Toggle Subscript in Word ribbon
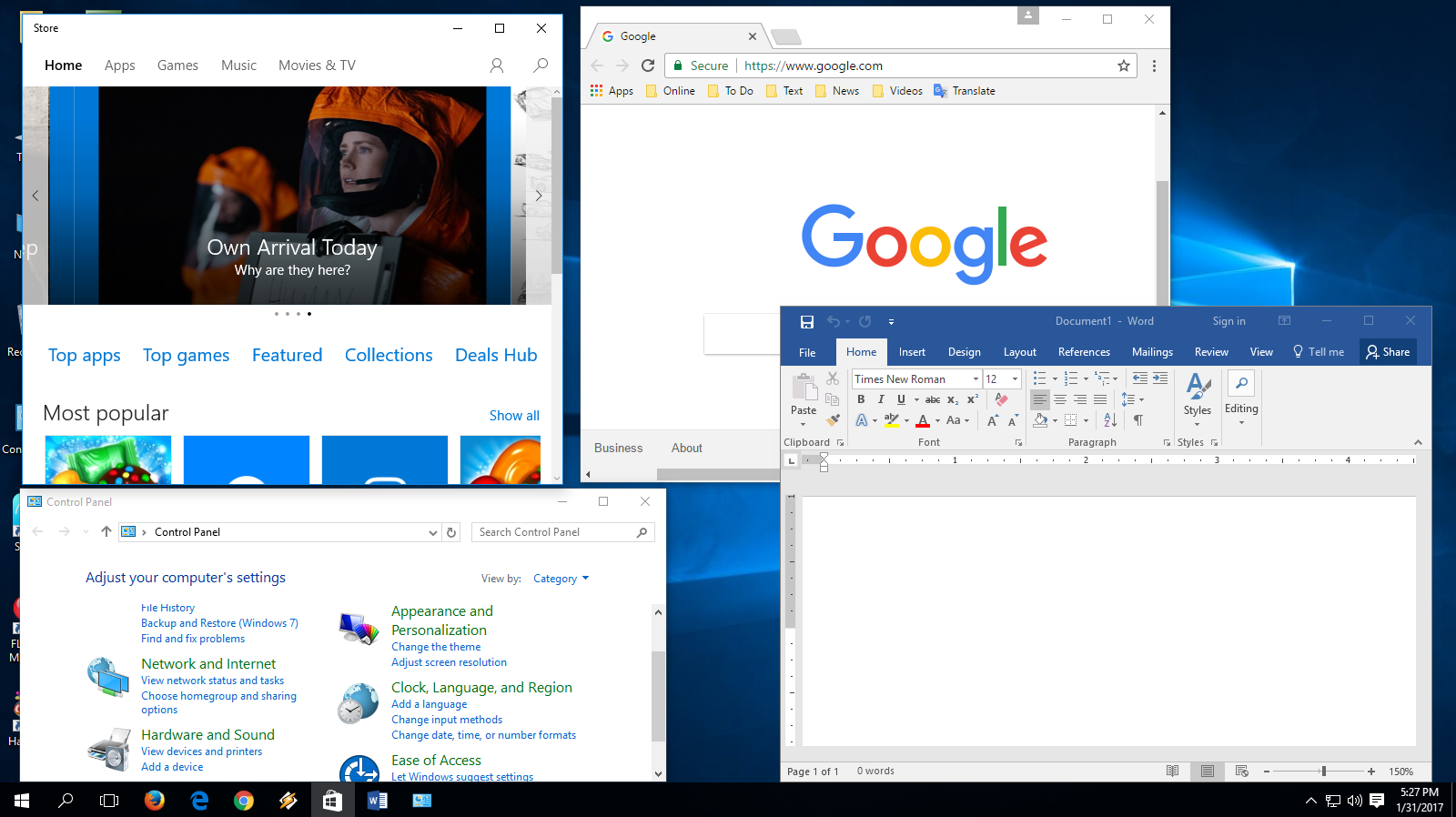The width and height of the screenshot is (1456, 817). pos(953,399)
